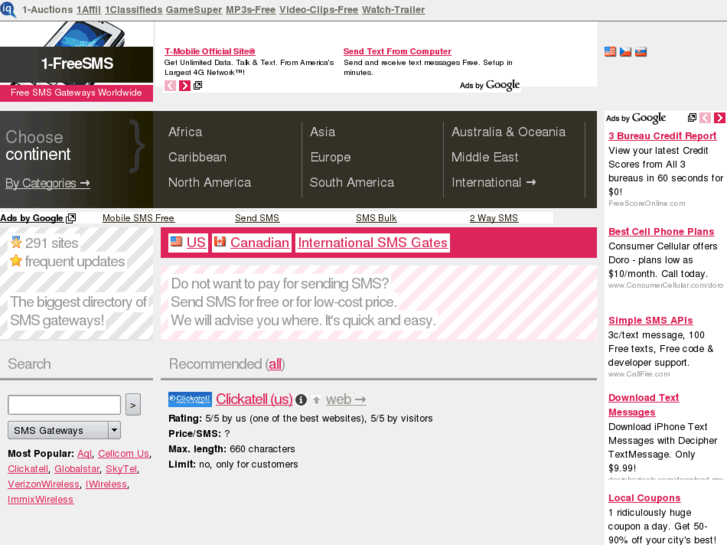Click the Czech flag language icon
Viewport: 727px width, 545px height.
625,51
